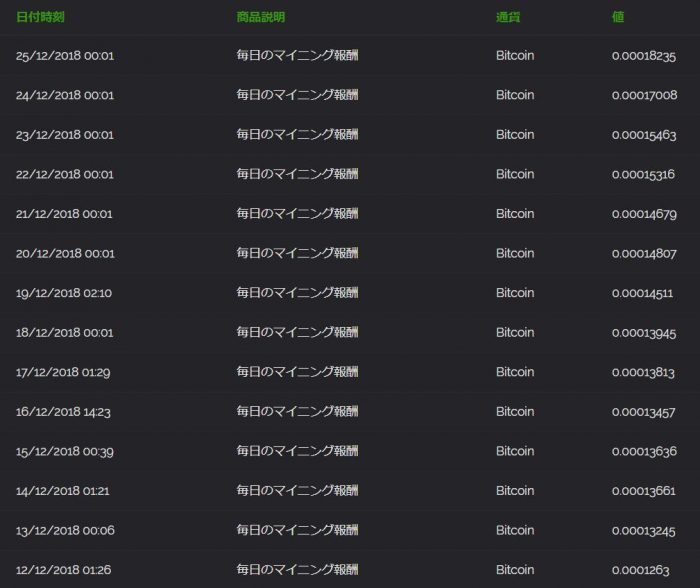Click the 通貨 column header

508,17
